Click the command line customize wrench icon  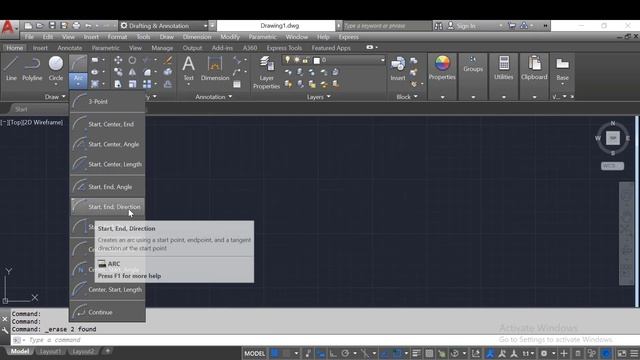tap(5, 331)
